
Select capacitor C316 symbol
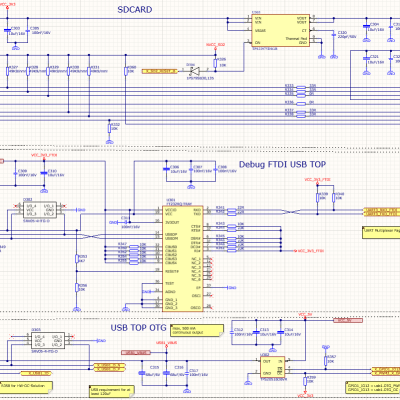coord(166,373)
